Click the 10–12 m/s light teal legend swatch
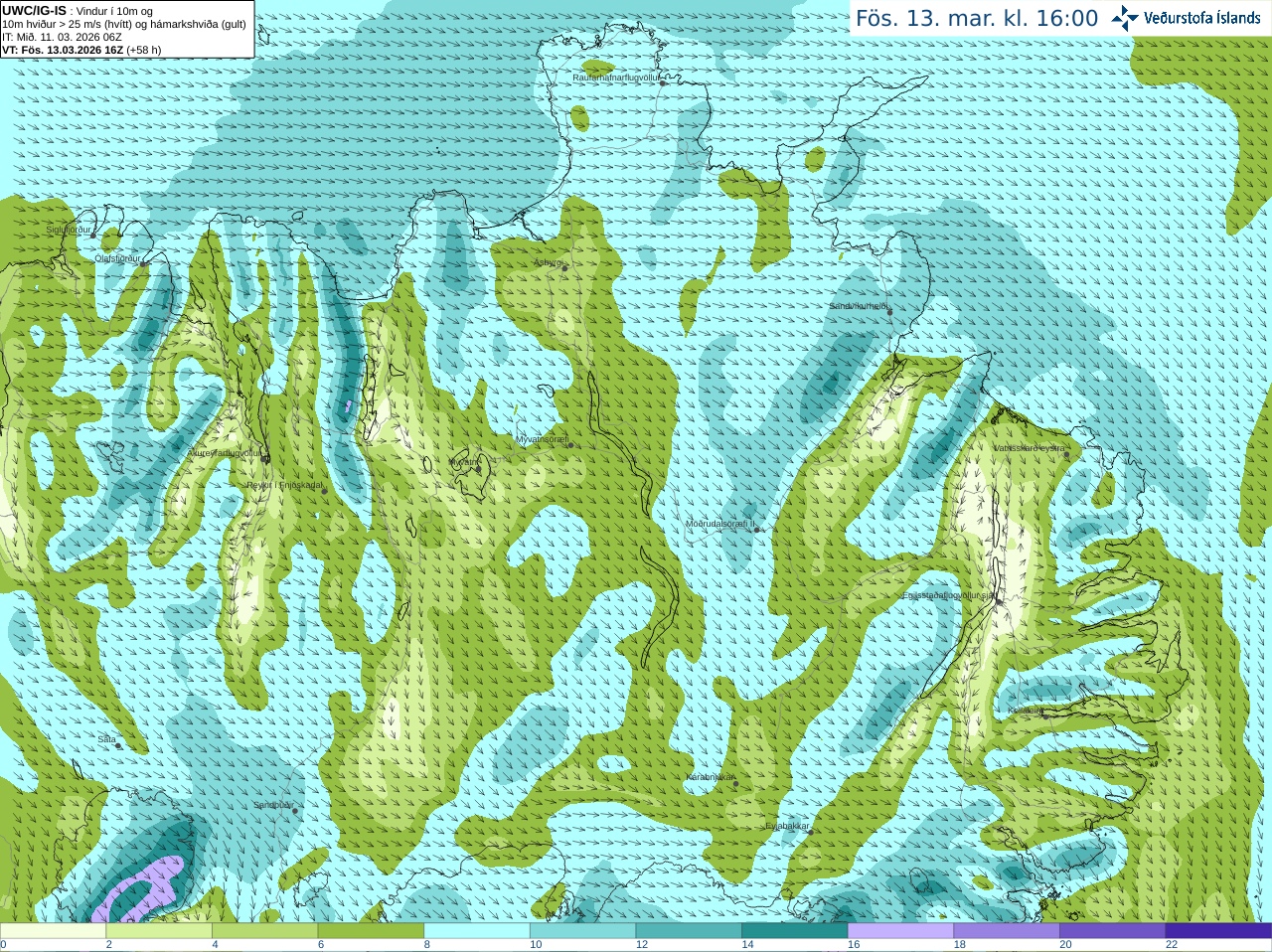This screenshot has width=1272, height=952. 582,931
